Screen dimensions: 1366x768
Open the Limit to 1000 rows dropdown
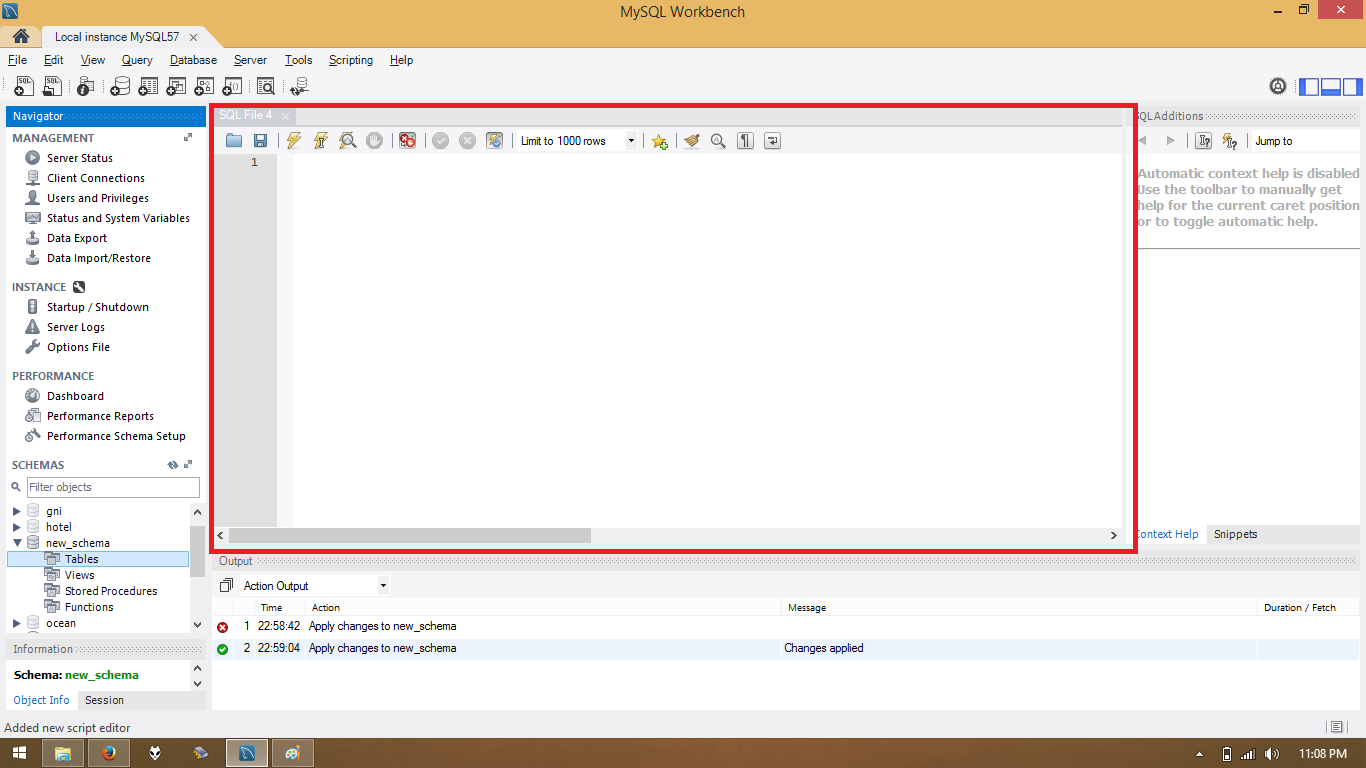pyautogui.click(x=631, y=140)
